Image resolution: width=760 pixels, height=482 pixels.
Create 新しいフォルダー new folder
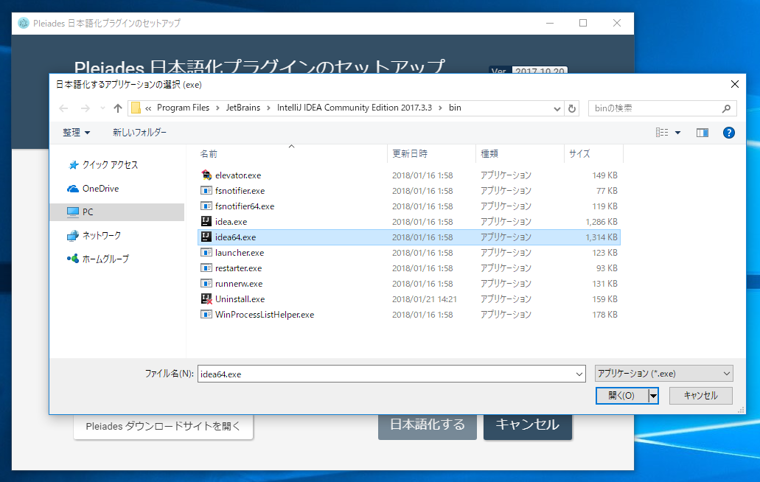click(140, 132)
